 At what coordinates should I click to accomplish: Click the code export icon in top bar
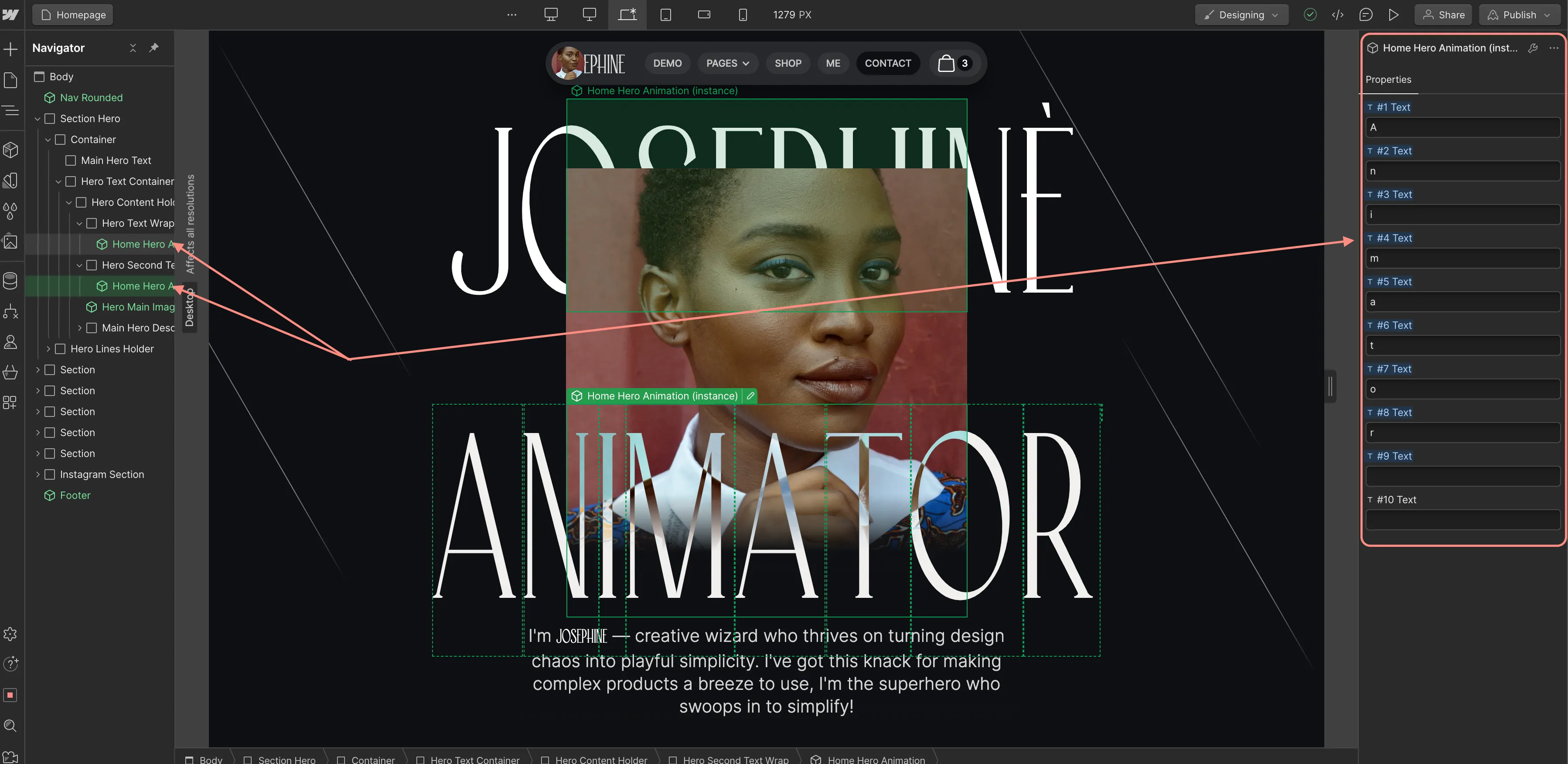click(x=1337, y=15)
